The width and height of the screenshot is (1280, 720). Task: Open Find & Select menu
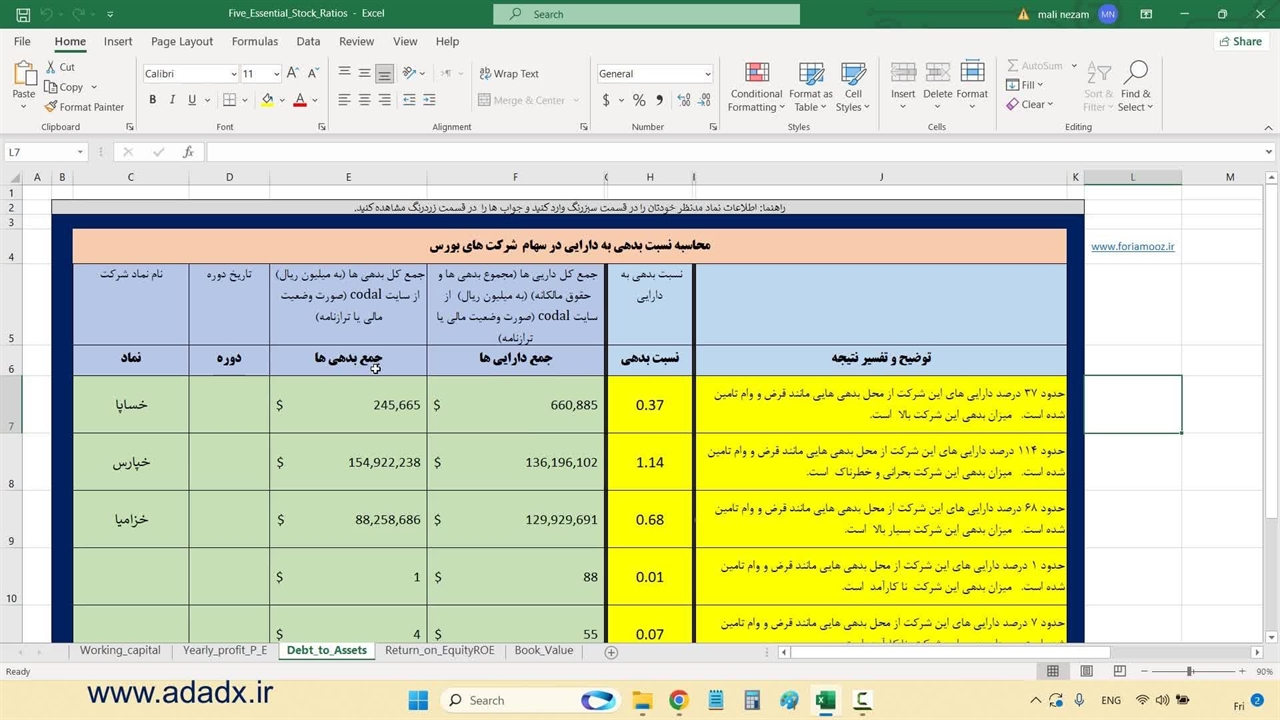tap(1135, 88)
